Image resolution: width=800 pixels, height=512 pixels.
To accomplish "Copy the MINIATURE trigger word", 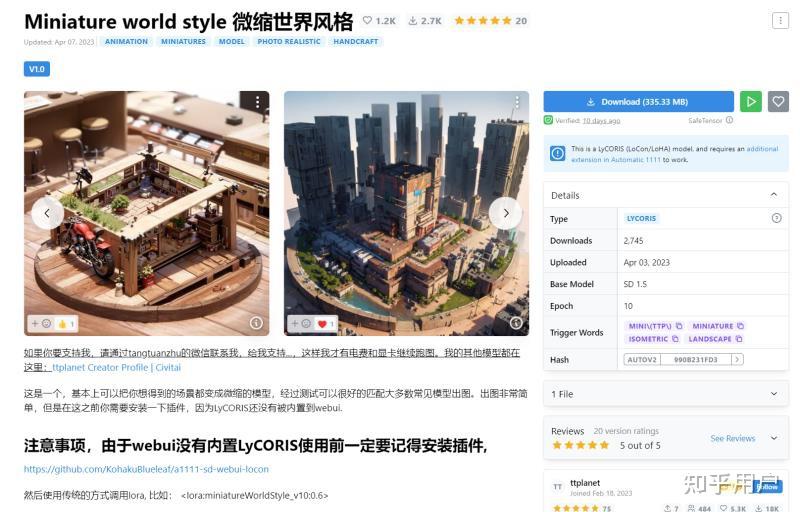I will pyautogui.click(x=740, y=326).
